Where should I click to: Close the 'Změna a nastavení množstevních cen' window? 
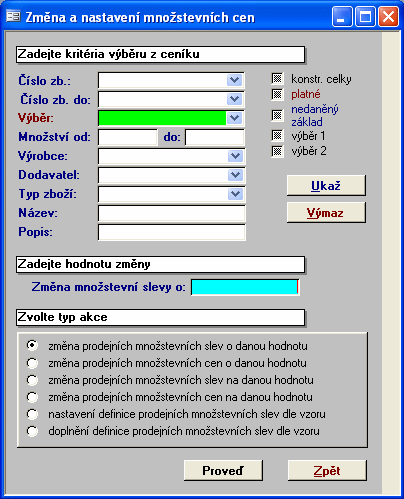pos(388,16)
